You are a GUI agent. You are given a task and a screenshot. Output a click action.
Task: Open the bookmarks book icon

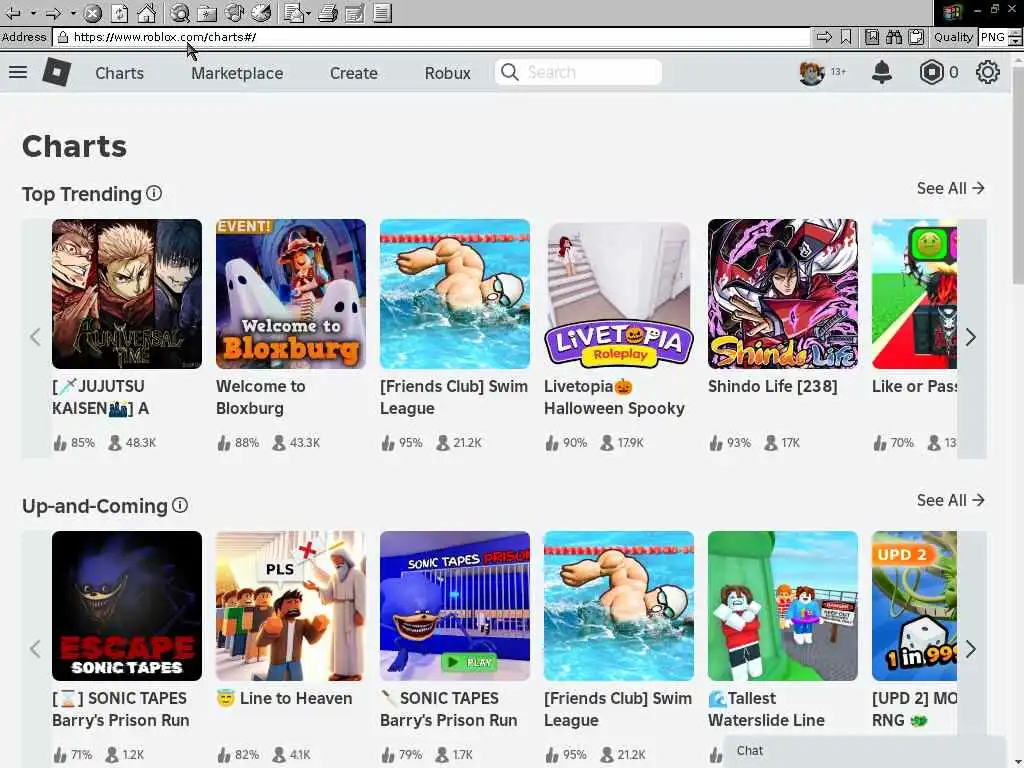point(872,37)
